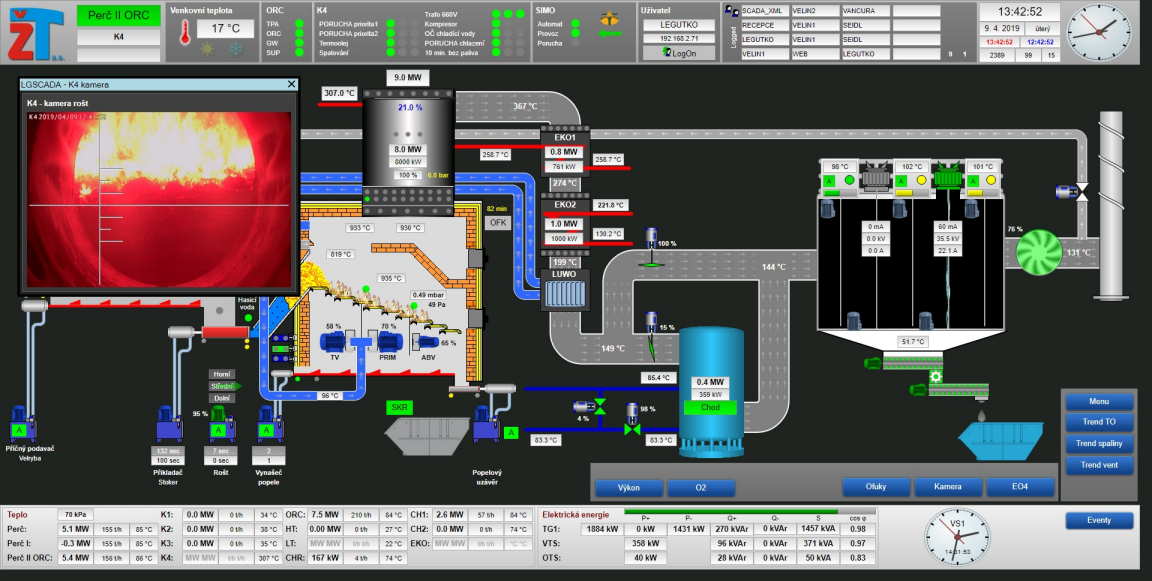This screenshot has width=1152, height=581.
Task: Select the ABV fan motor icon
Action: point(427,342)
